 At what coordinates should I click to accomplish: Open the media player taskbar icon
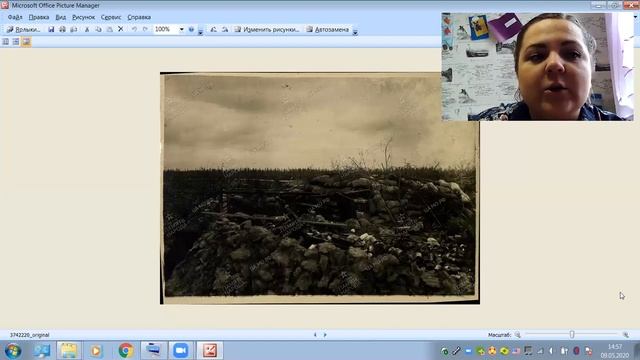tap(96, 351)
